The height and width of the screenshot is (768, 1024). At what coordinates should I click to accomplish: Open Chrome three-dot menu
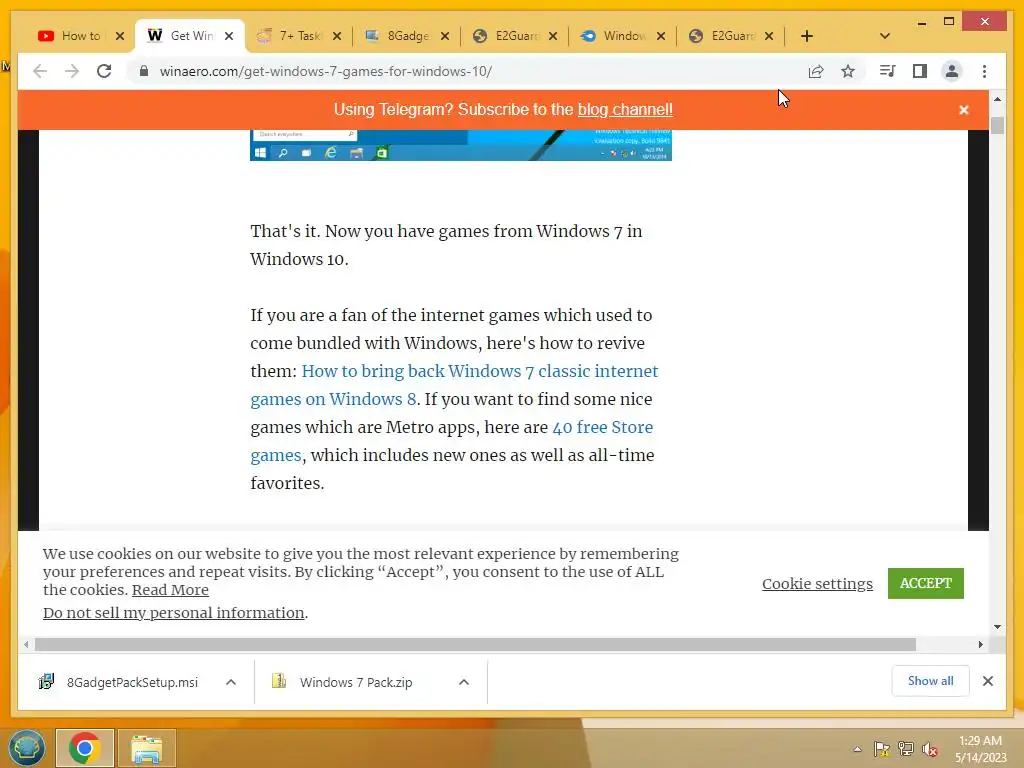tap(984, 71)
